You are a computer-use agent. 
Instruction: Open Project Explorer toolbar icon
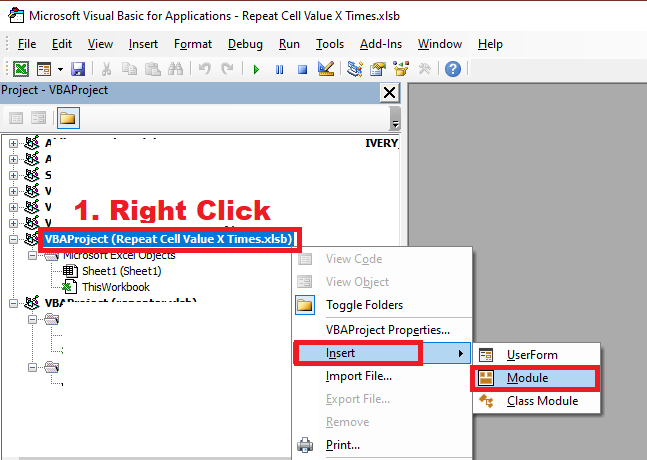point(354,68)
